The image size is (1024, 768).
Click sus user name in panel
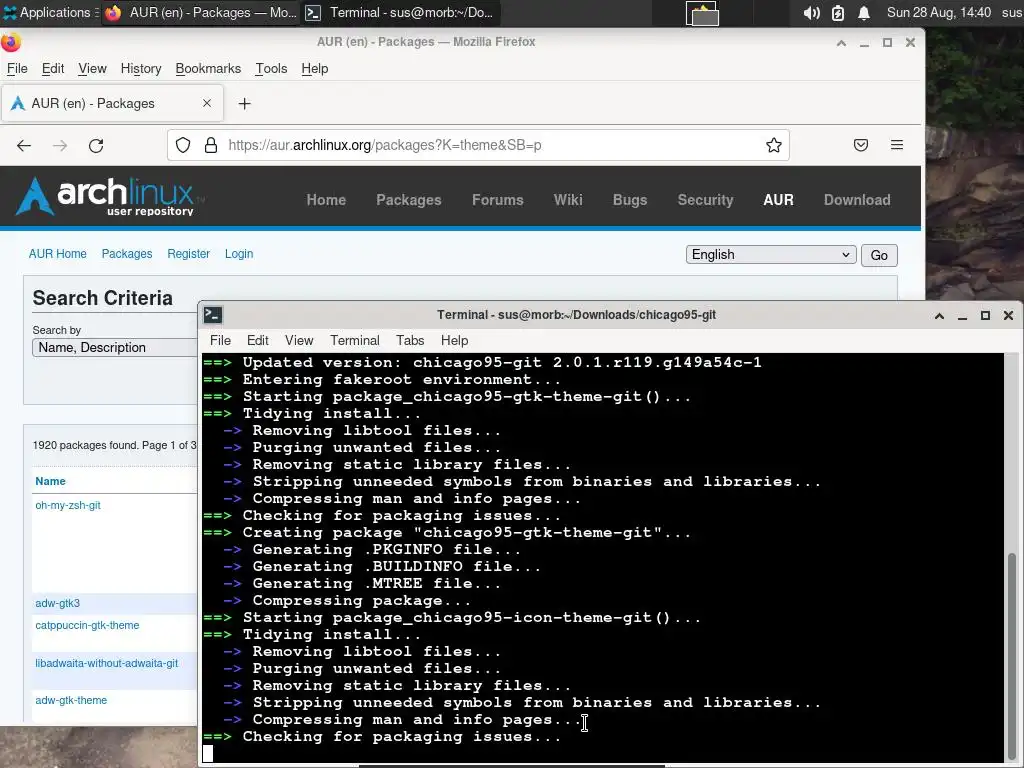[1012, 12]
